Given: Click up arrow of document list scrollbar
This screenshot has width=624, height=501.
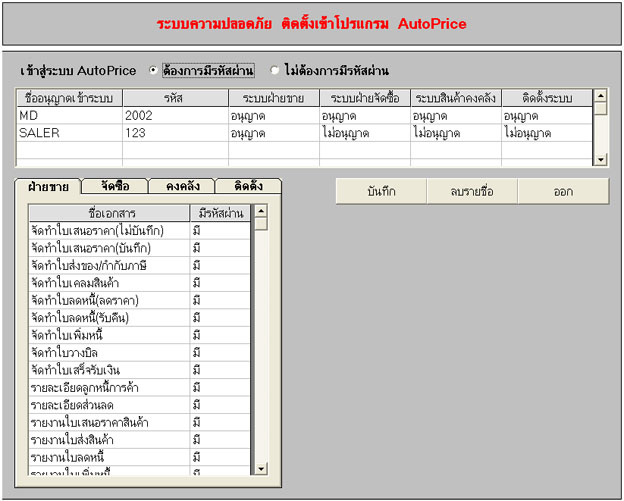Looking at the screenshot, I should 261,211.
